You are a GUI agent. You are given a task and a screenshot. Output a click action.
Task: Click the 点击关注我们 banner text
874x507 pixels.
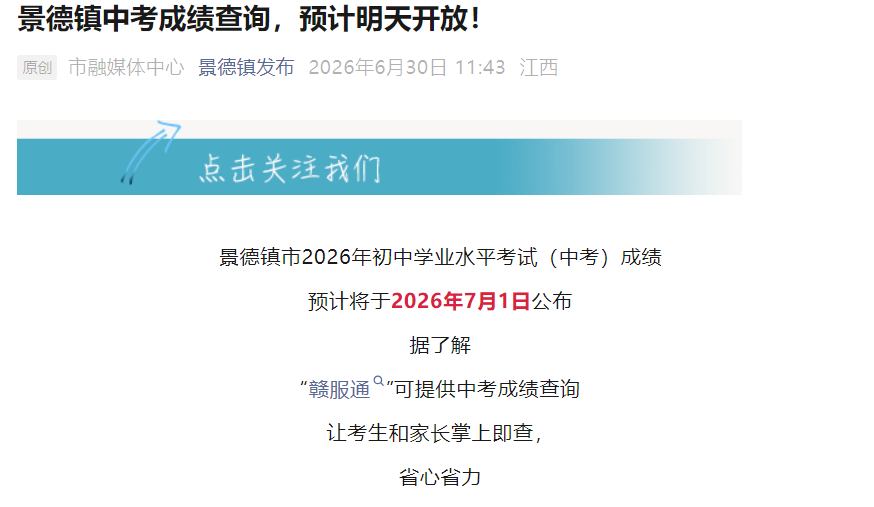pos(290,168)
